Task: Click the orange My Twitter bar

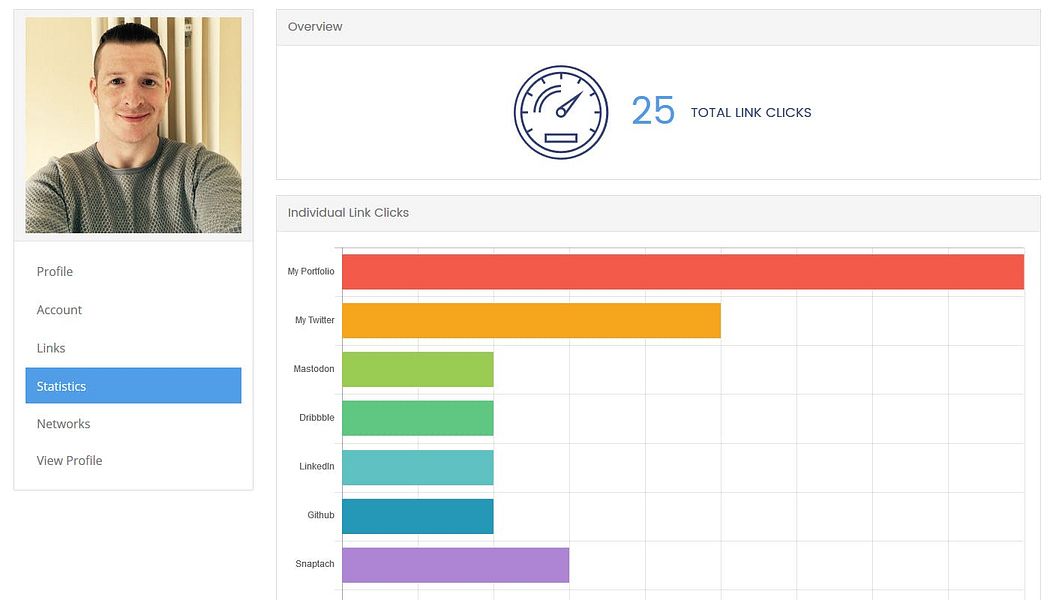Action: pos(532,320)
